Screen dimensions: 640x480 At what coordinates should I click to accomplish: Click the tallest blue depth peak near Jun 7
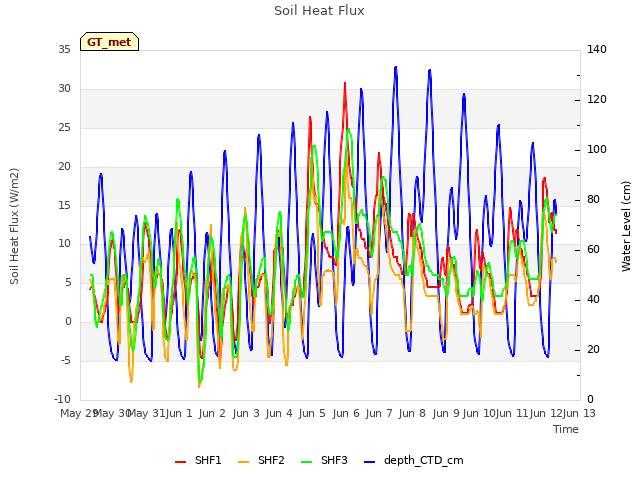click(396, 67)
